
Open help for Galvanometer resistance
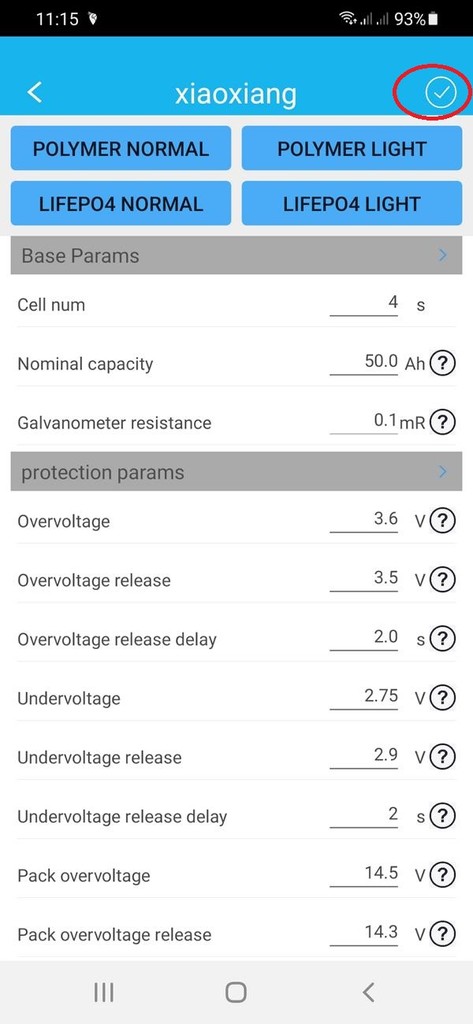point(444,423)
